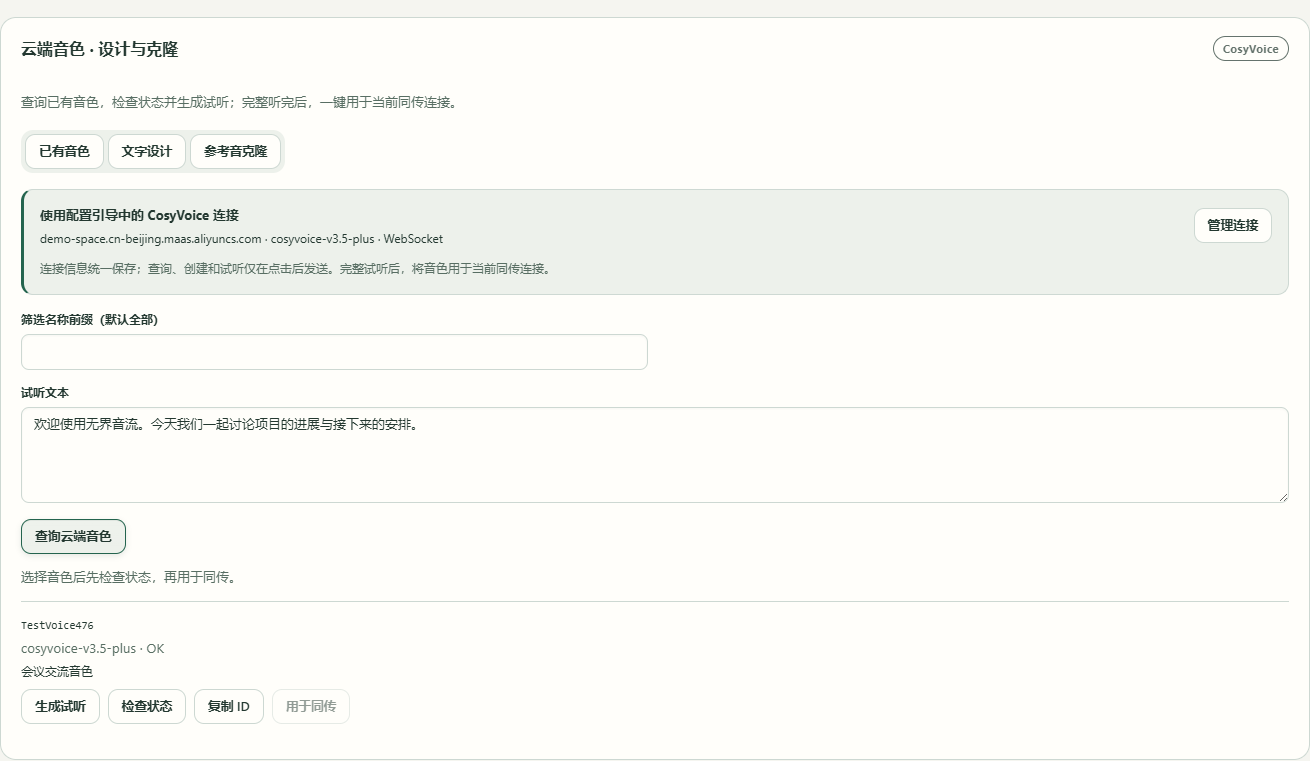
Task: Select the TestVoice476 voice name
Action: click(57, 626)
